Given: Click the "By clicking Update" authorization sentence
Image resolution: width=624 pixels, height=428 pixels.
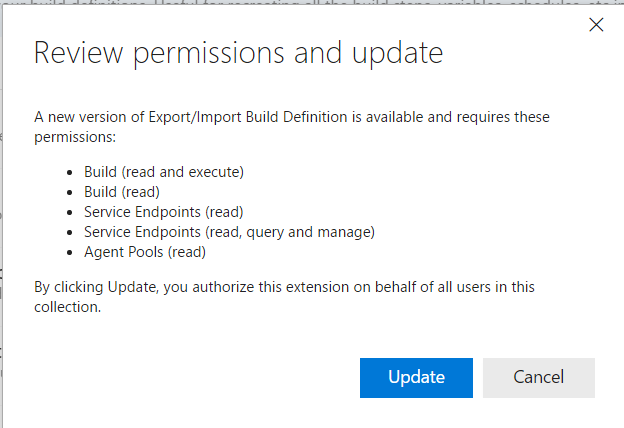Looking at the screenshot, I should (284, 287).
